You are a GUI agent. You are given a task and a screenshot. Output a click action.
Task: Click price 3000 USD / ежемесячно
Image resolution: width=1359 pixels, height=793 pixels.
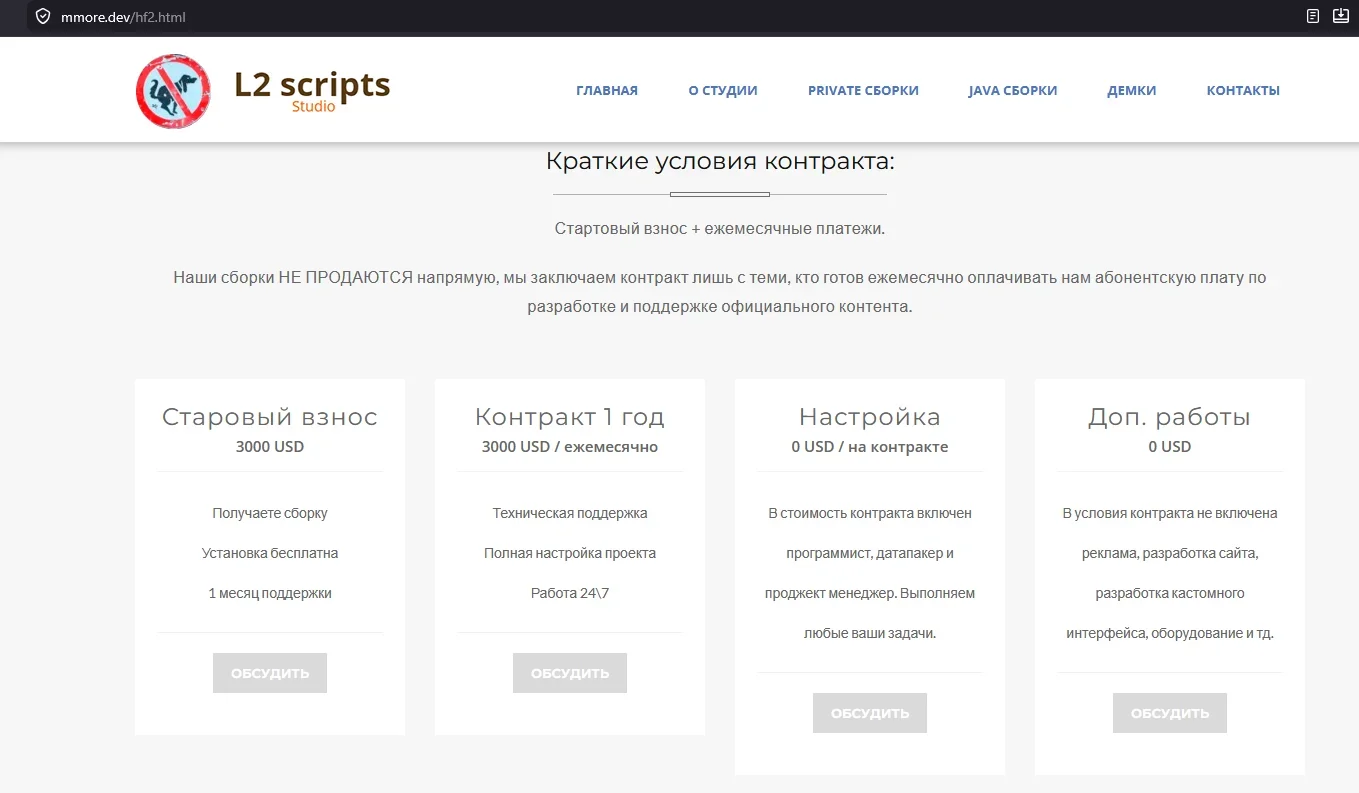tap(570, 447)
